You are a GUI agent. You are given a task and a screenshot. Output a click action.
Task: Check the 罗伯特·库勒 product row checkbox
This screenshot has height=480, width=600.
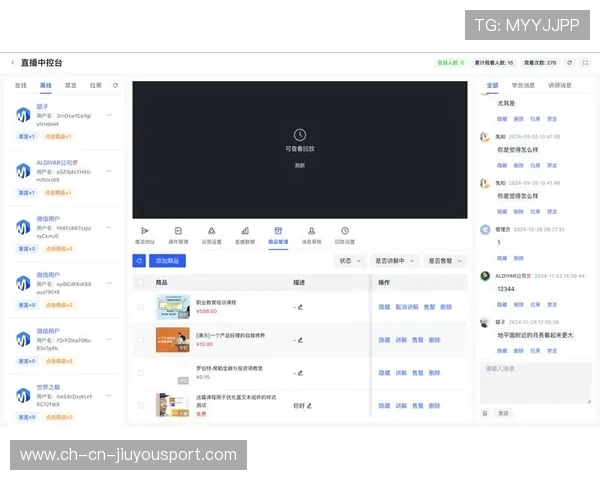pos(141,373)
